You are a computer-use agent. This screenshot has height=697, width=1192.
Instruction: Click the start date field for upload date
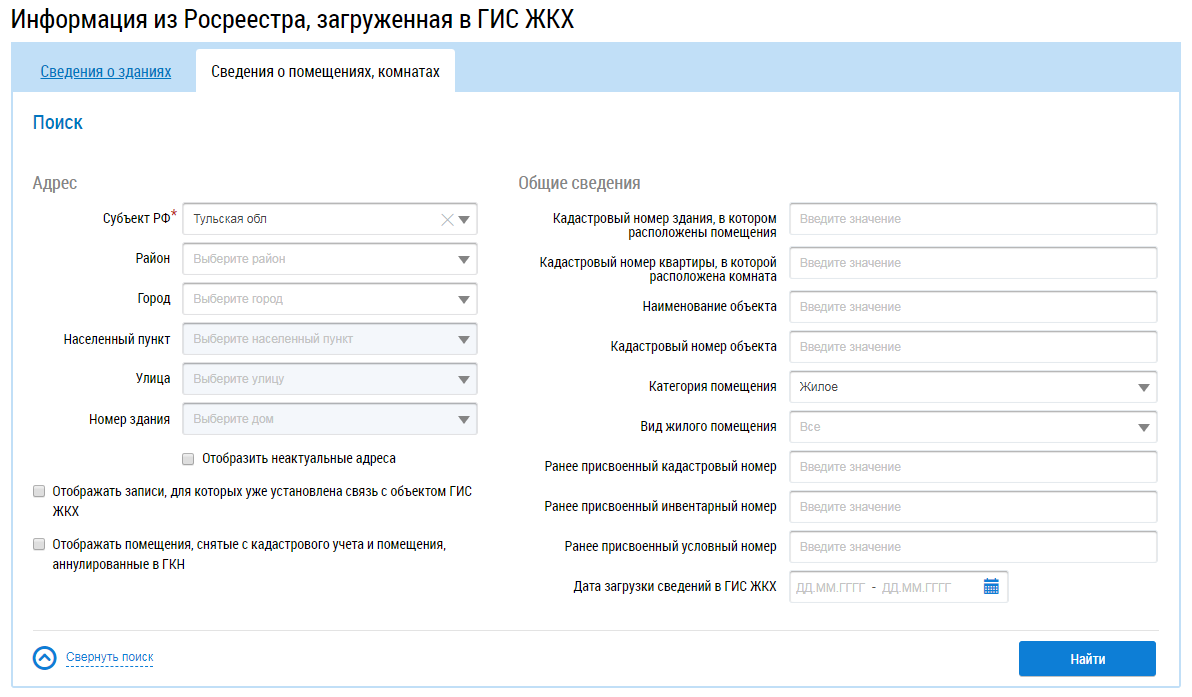coord(830,588)
